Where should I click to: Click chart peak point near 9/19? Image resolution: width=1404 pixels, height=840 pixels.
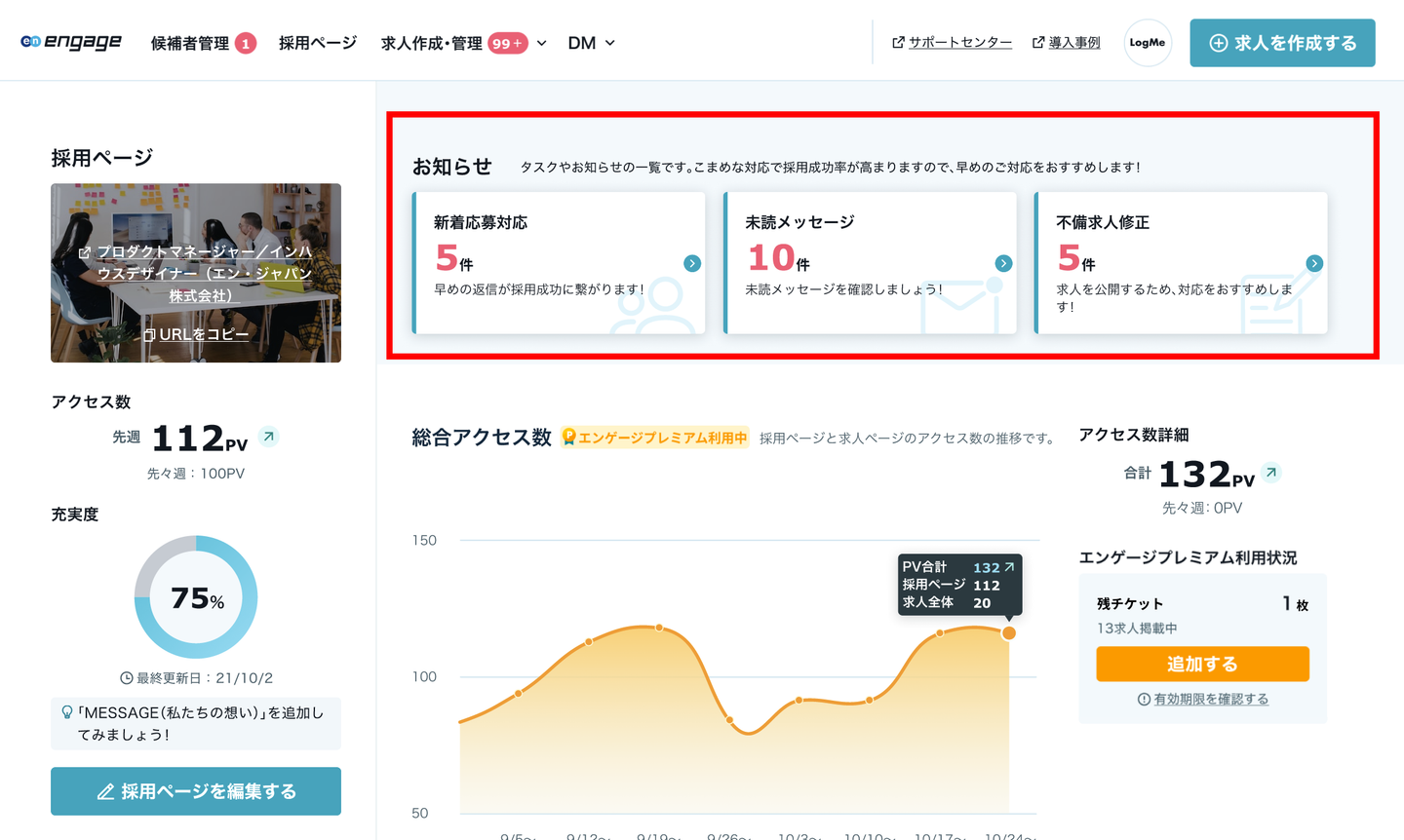659,628
